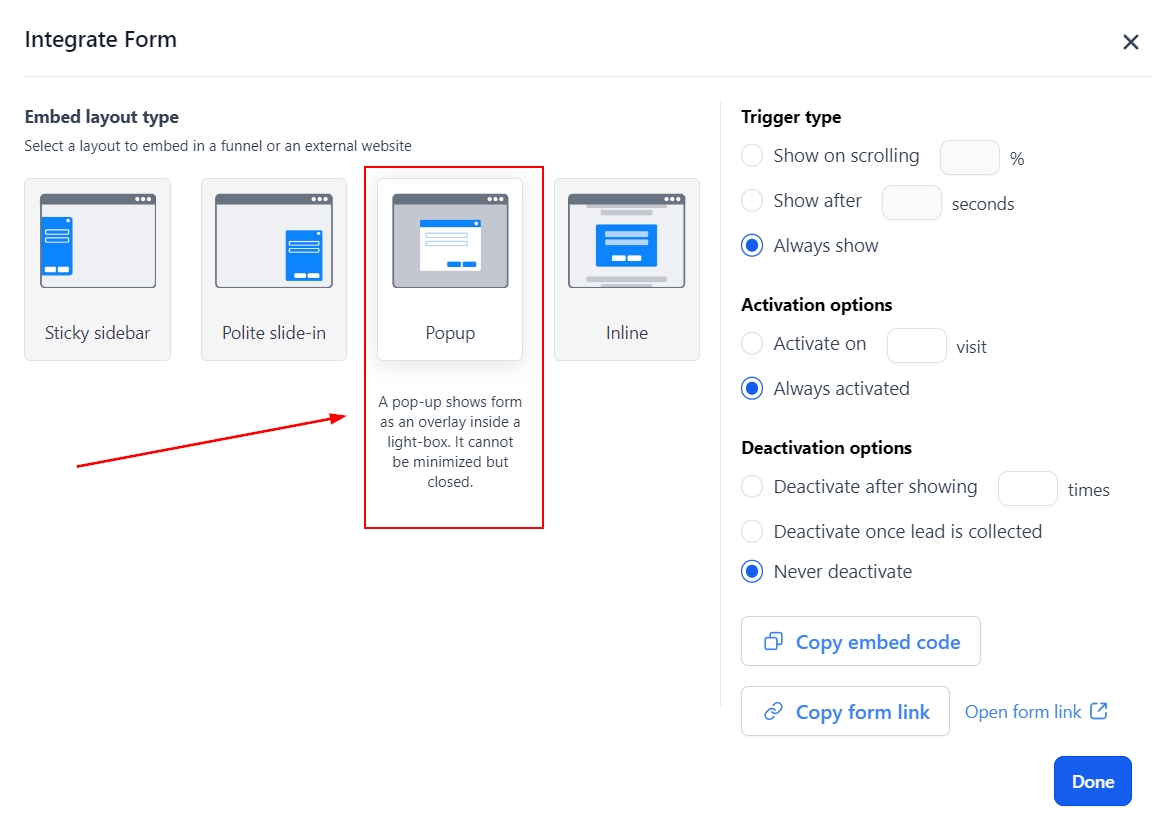This screenshot has width=1158, height=817.
Task: Choose the Always show trigger option
Action: (752, 246)
